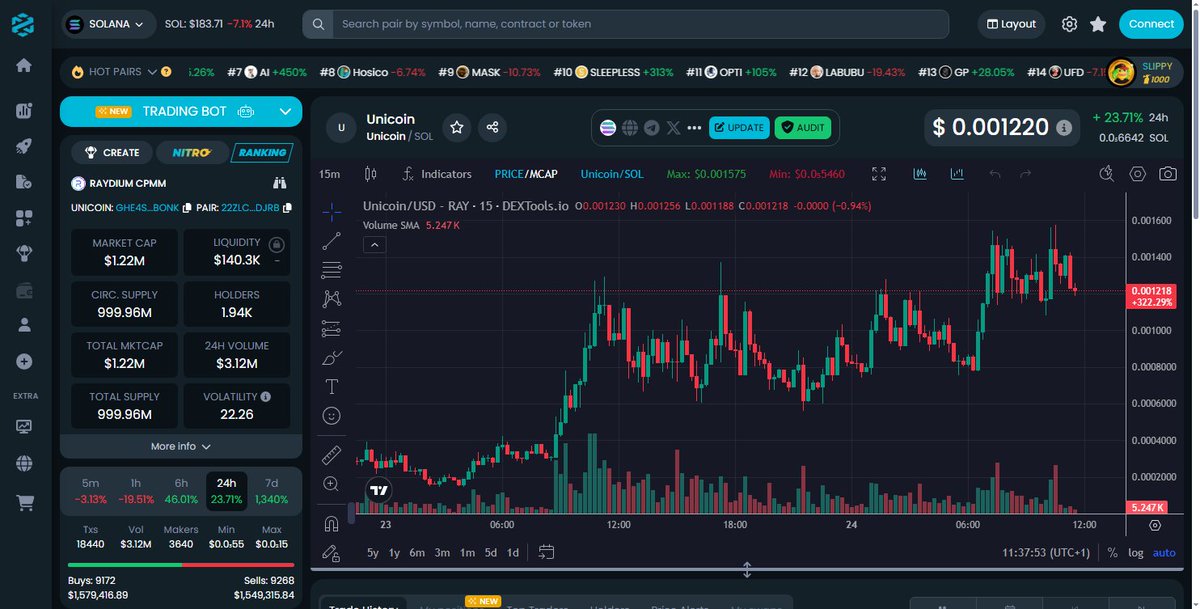Screen dimensions: 1200x609
Task: Select the 5m change tab
Action: coord(90,491)
